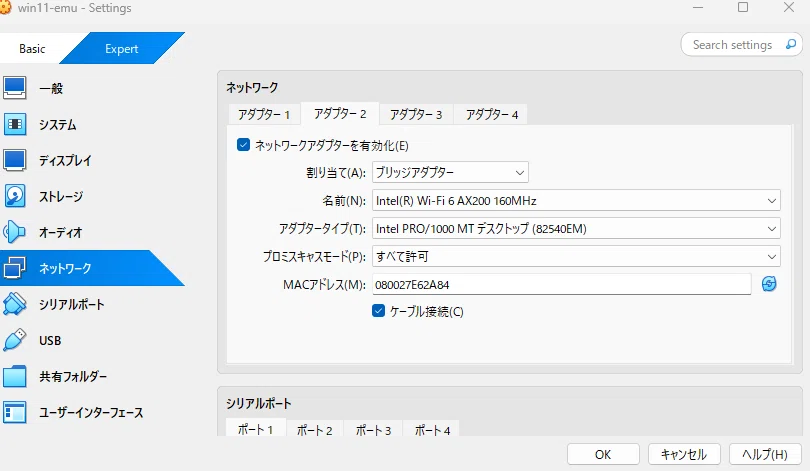Image resolution: width=810 pixels, height=471 pixels.
Task: Click the search magnifier icon
Action: tap(790, 44)
